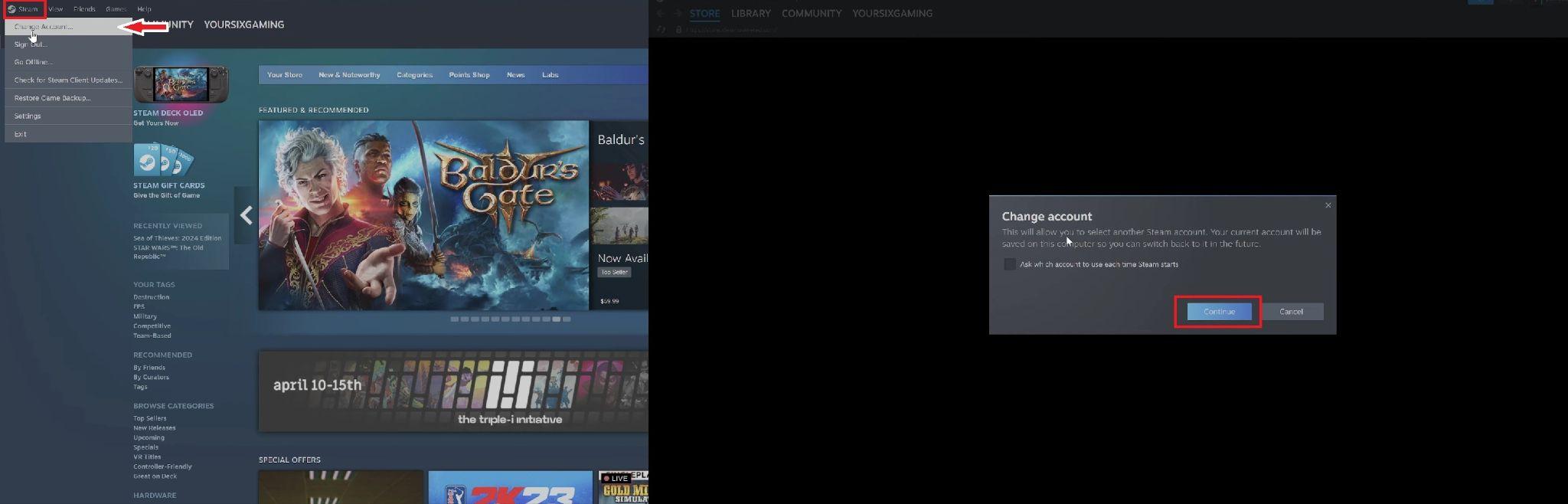Browse VR Titles category
The image size is (1568, 504).
(x=147, y=457)
